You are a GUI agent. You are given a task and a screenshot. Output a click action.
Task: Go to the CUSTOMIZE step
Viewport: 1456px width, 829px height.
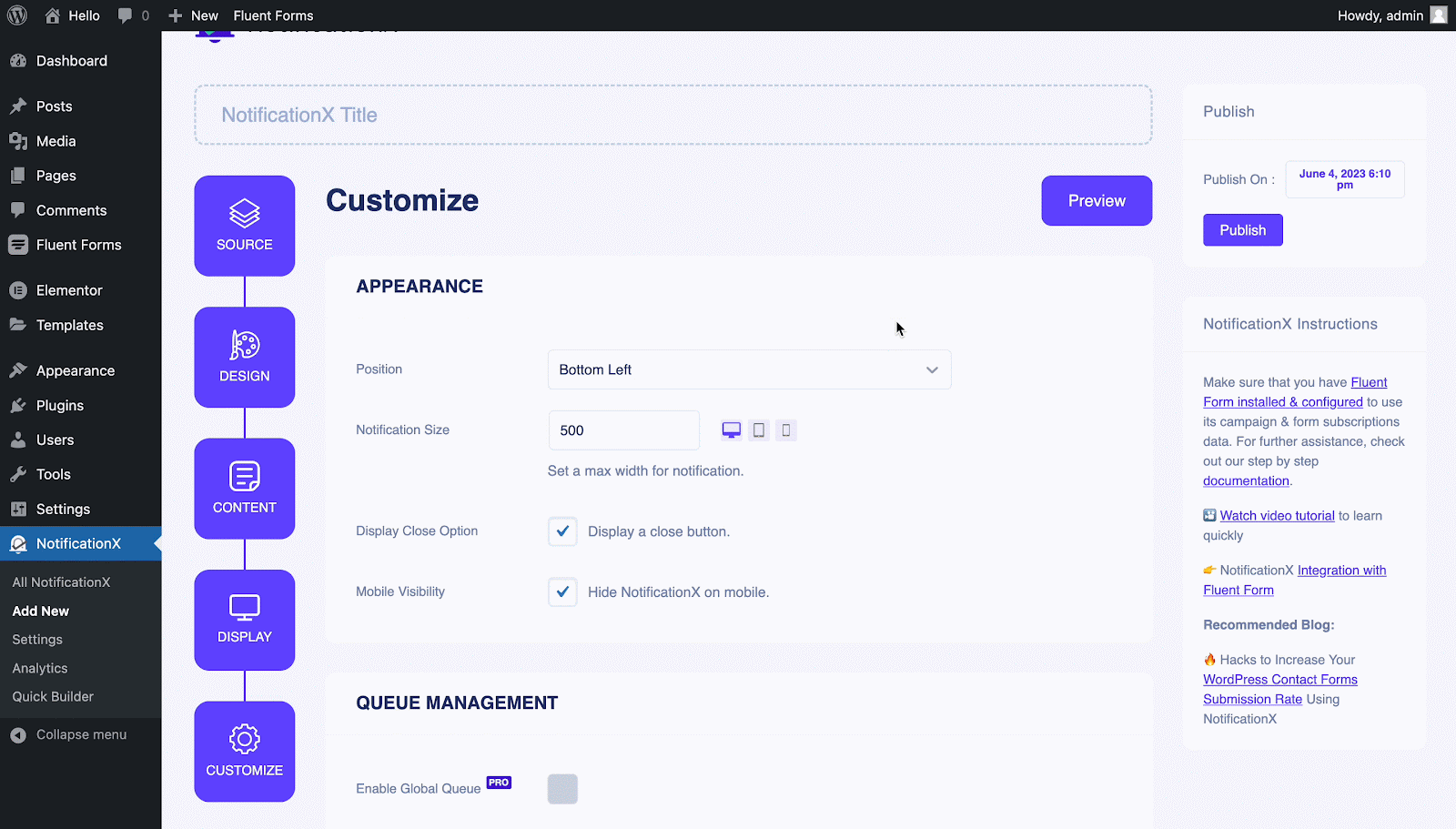pos(245,752)
